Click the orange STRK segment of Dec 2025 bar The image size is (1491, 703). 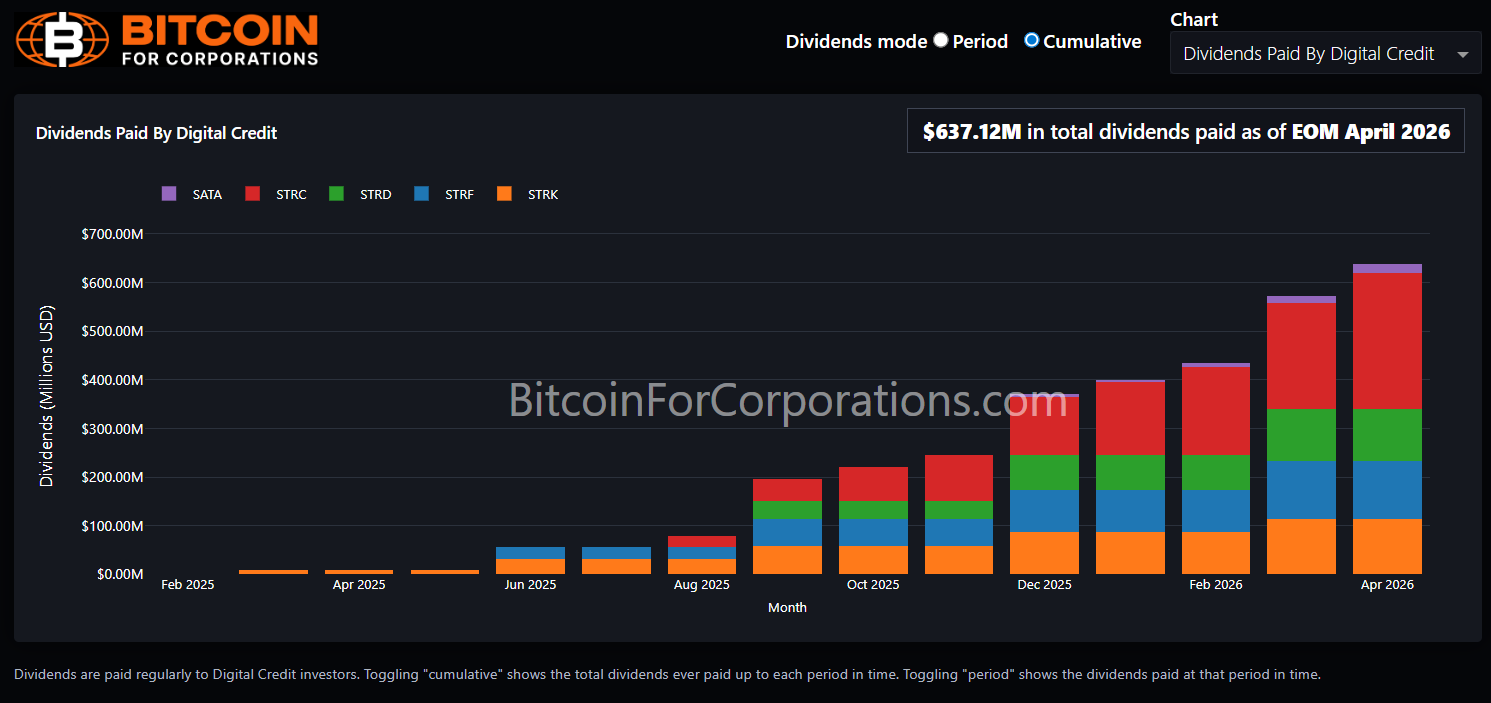coord(1044,553)
